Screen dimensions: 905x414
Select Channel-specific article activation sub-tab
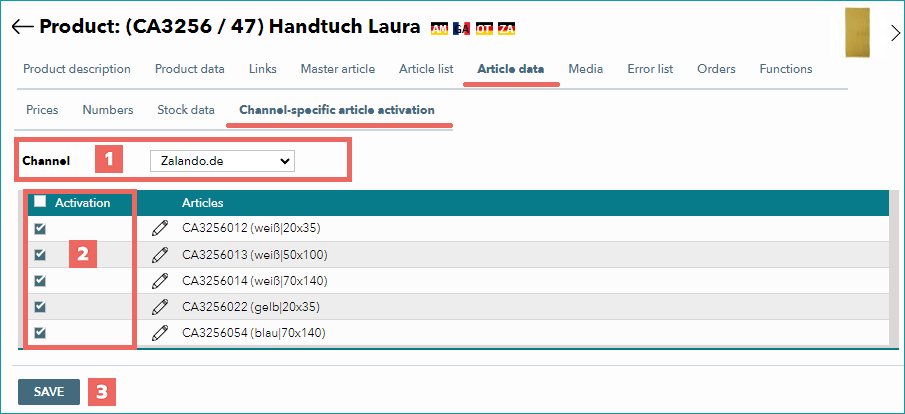pyautogui.click(x=337, y=110)
